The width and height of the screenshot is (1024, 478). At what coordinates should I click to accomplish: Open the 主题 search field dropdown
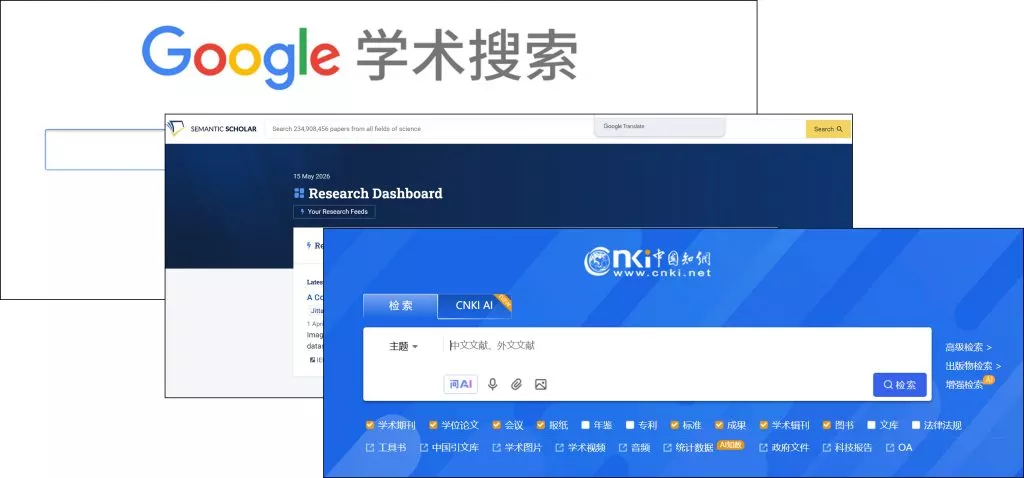point(404,347)
